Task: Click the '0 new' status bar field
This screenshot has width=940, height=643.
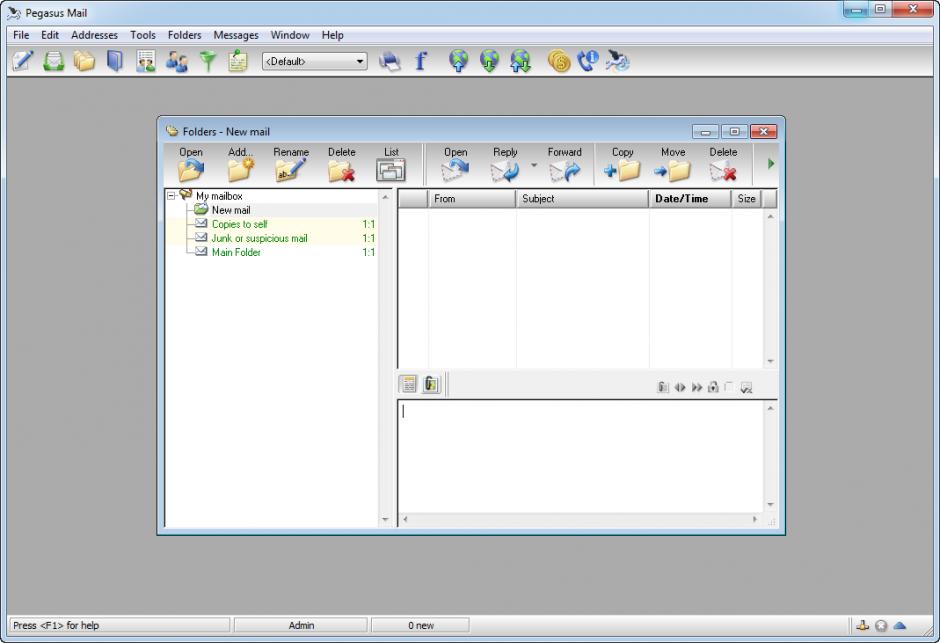Action: coord(420,625)
